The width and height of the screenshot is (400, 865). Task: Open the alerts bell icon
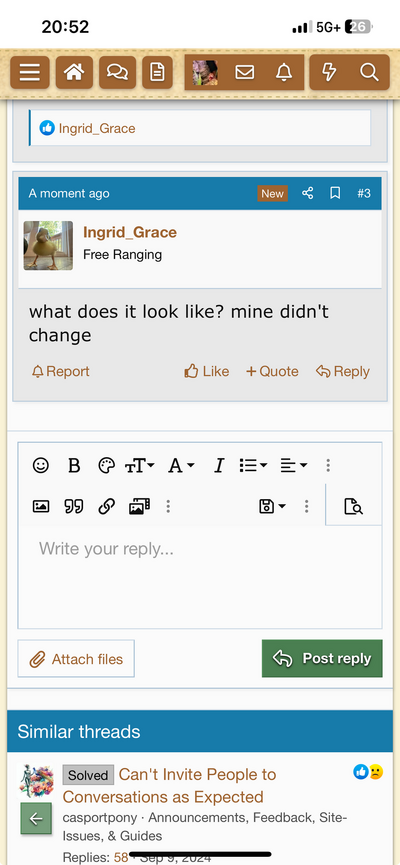pyautogui.click(x=284, y=72)
